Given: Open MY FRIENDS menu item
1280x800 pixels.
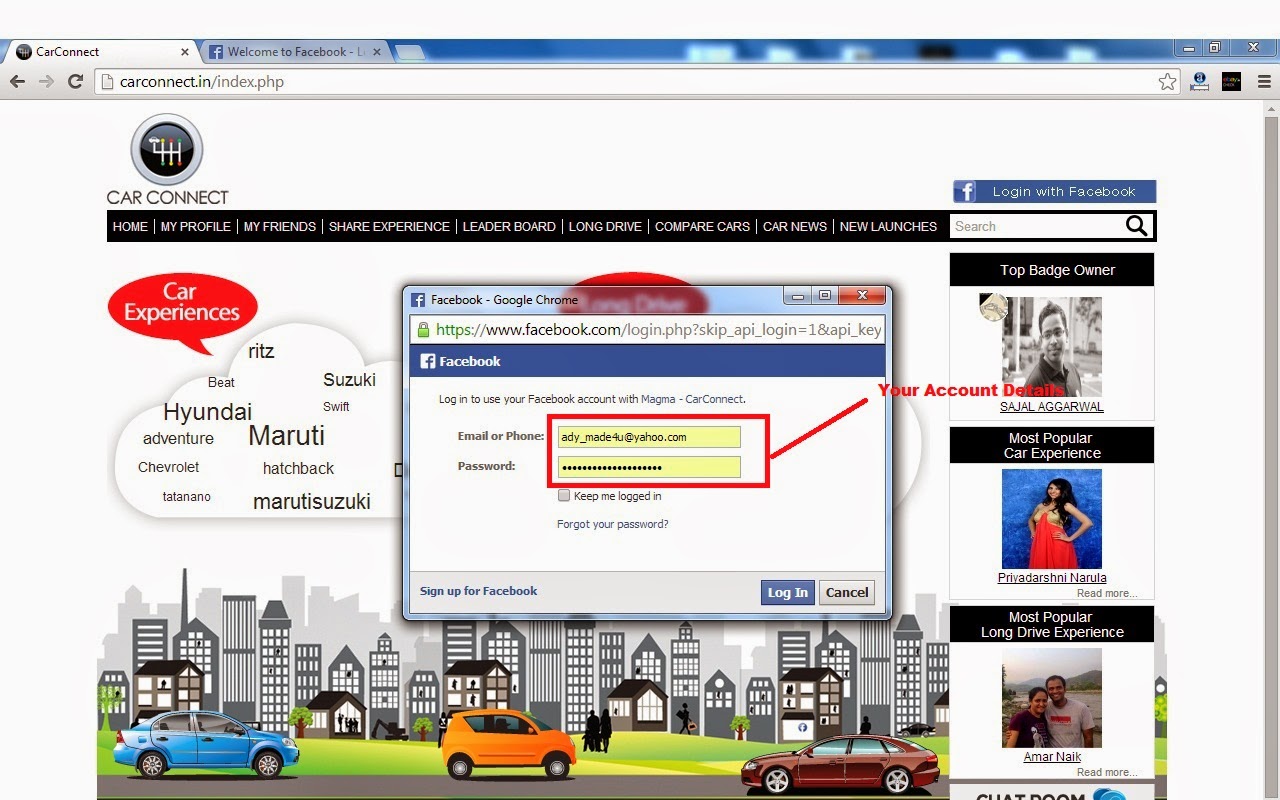Looking at the screenshot, I should click(280, 227).
